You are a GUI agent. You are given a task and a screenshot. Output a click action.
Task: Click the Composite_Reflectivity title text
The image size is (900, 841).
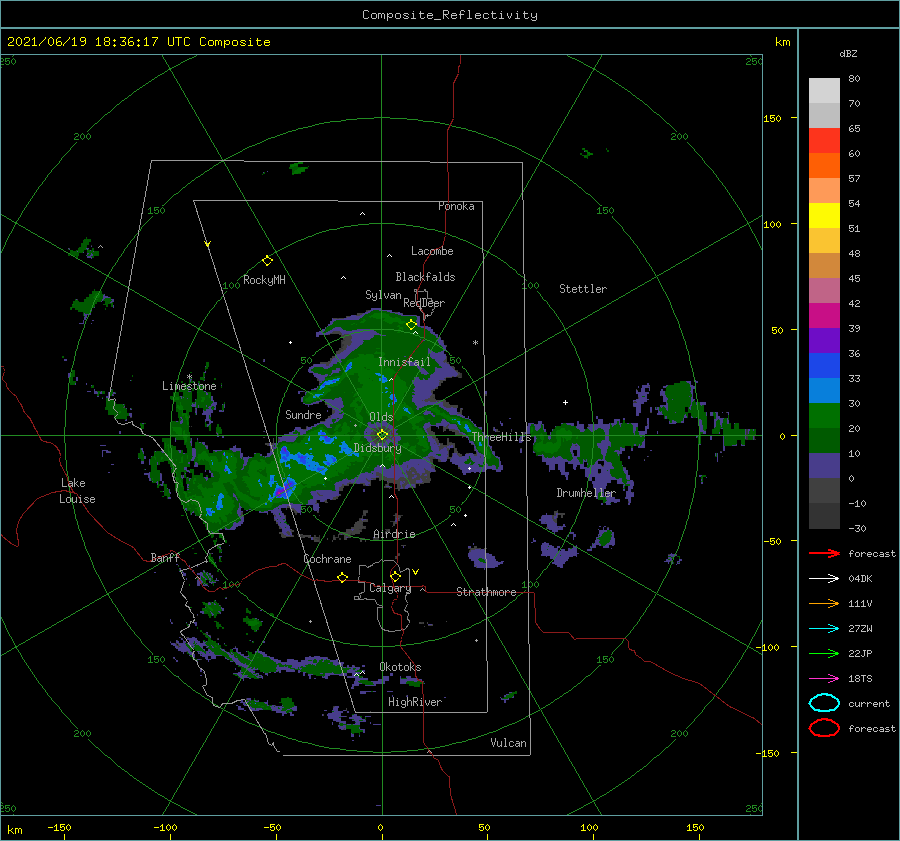[x=449, y=15]
